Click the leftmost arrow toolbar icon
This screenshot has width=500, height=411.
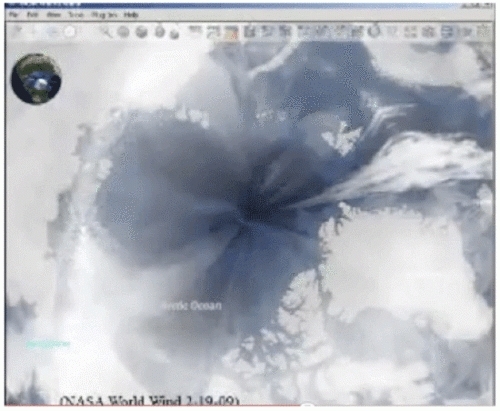pyautogui.click(x=16, y=32)
